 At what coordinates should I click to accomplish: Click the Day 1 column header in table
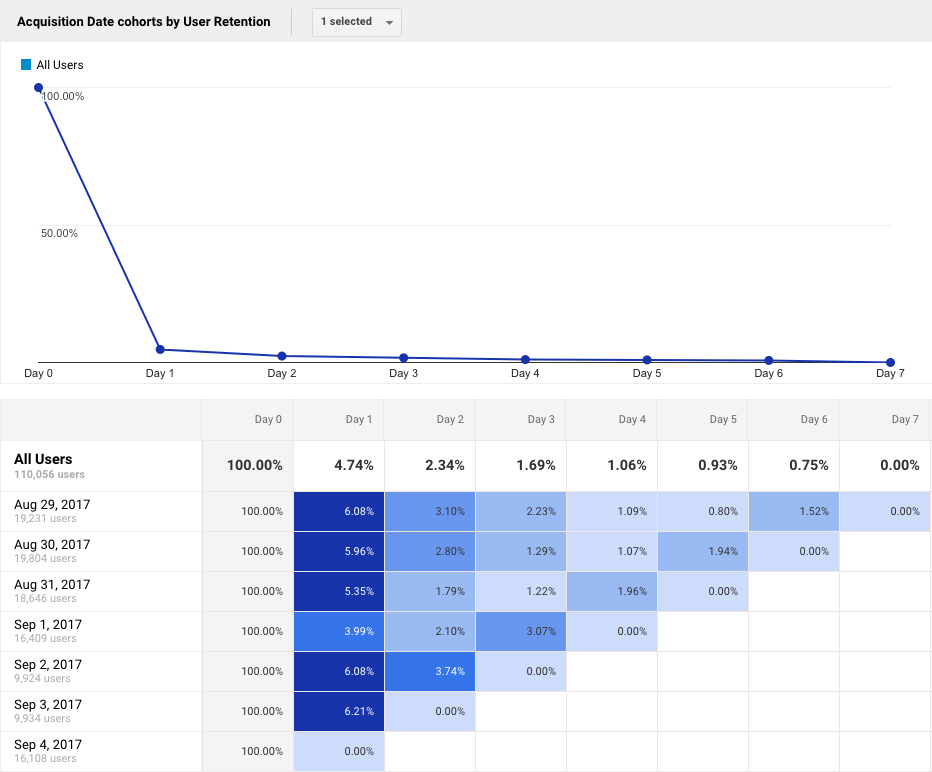tap(338, 420)
